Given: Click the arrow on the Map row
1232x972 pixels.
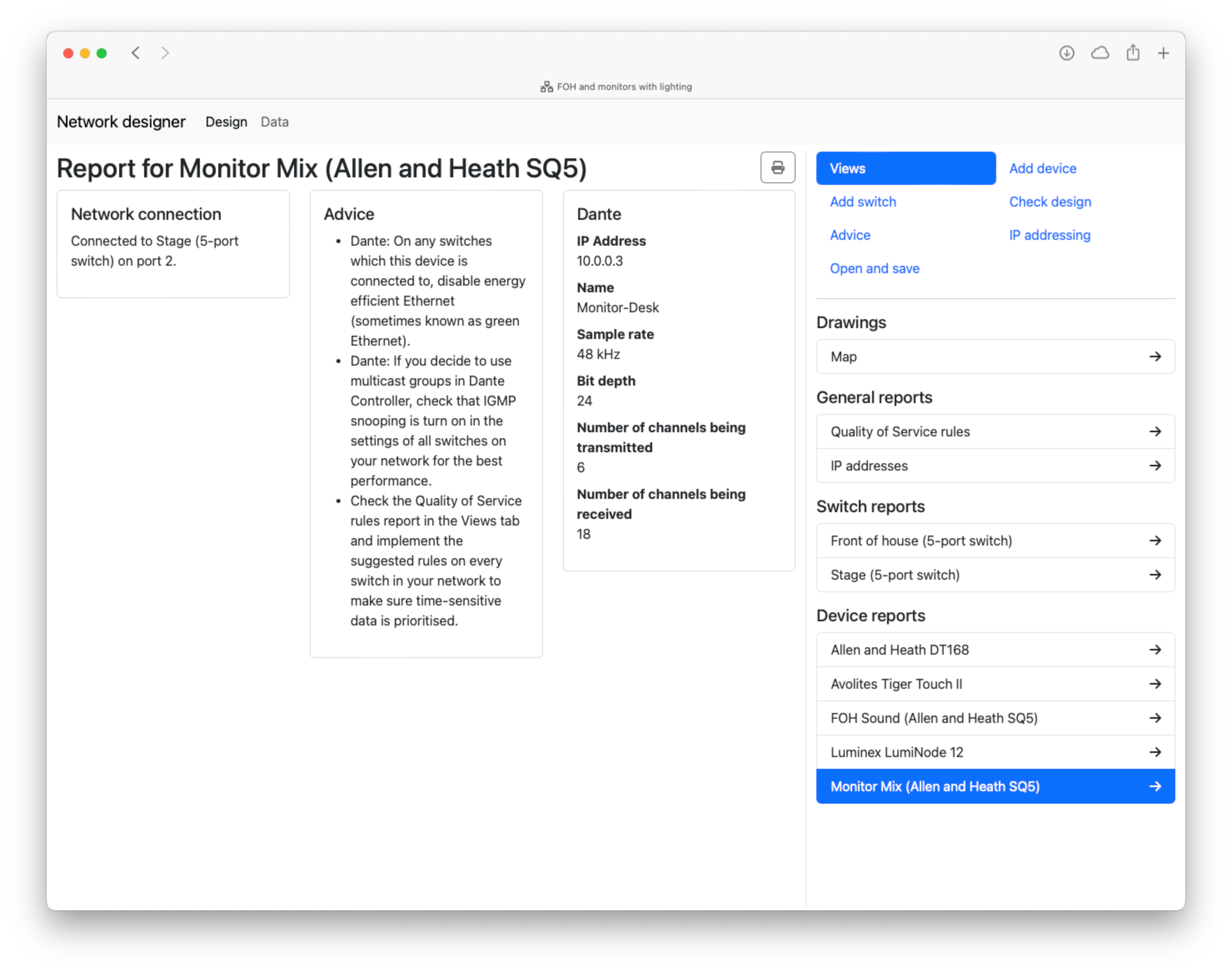Looking at the screenshot, I should [x=1155, y=357].
